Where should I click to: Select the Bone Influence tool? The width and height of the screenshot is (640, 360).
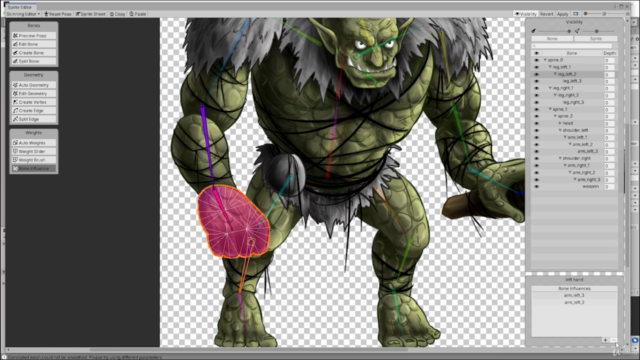(x=33, y=169)
